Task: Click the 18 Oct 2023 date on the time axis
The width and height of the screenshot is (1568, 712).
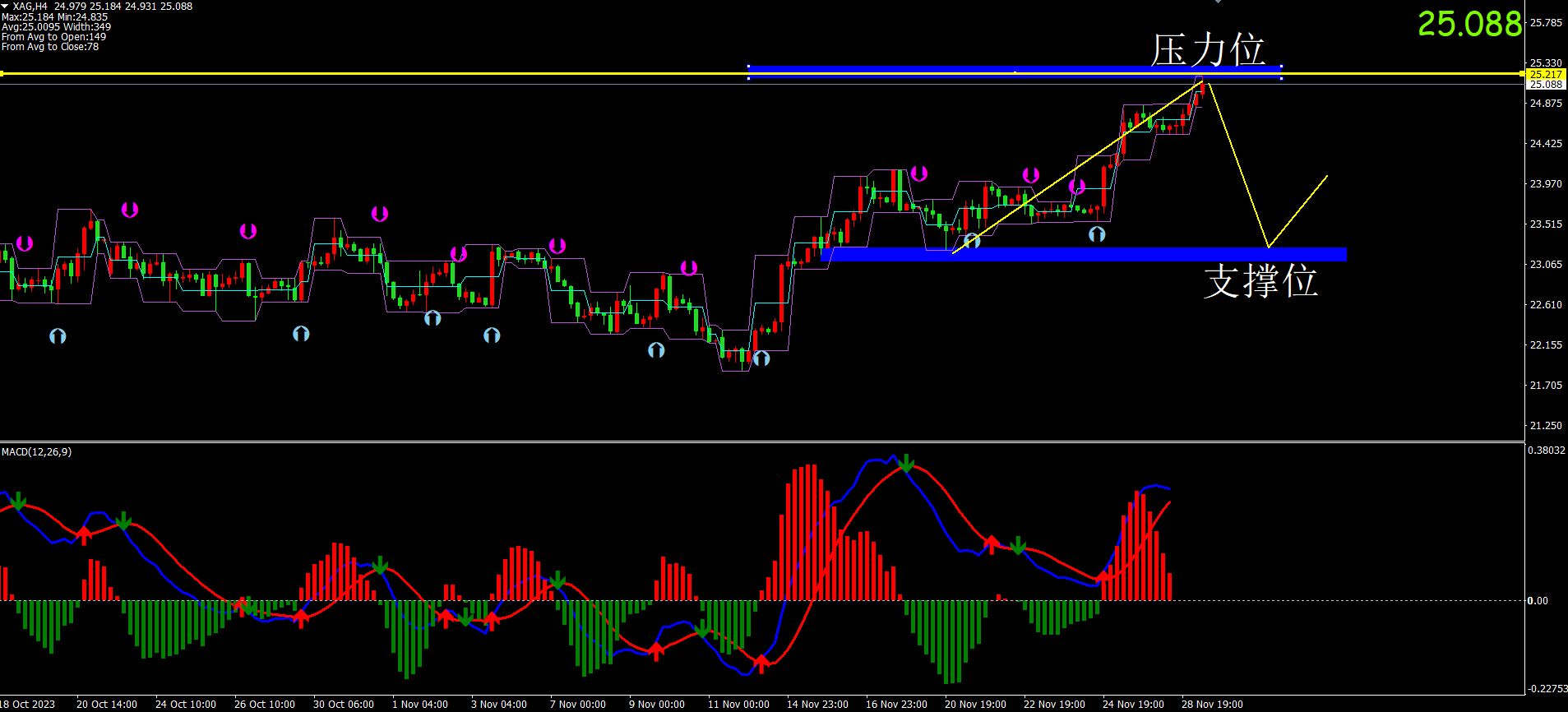Action: click(x=28, y=704)
